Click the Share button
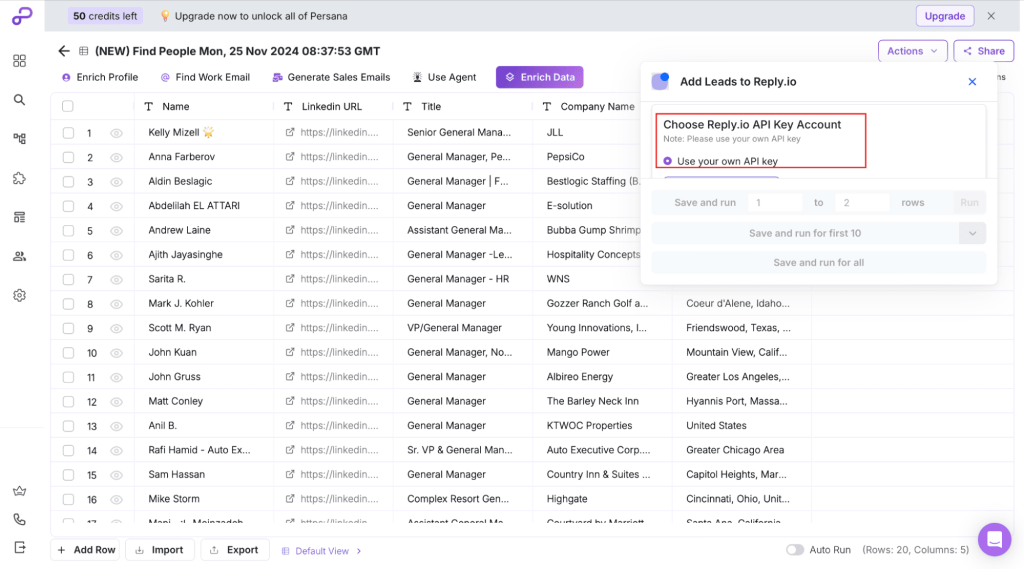This screenshot has width=1024, height=569. pyautogui.click(x=984, y=51)
